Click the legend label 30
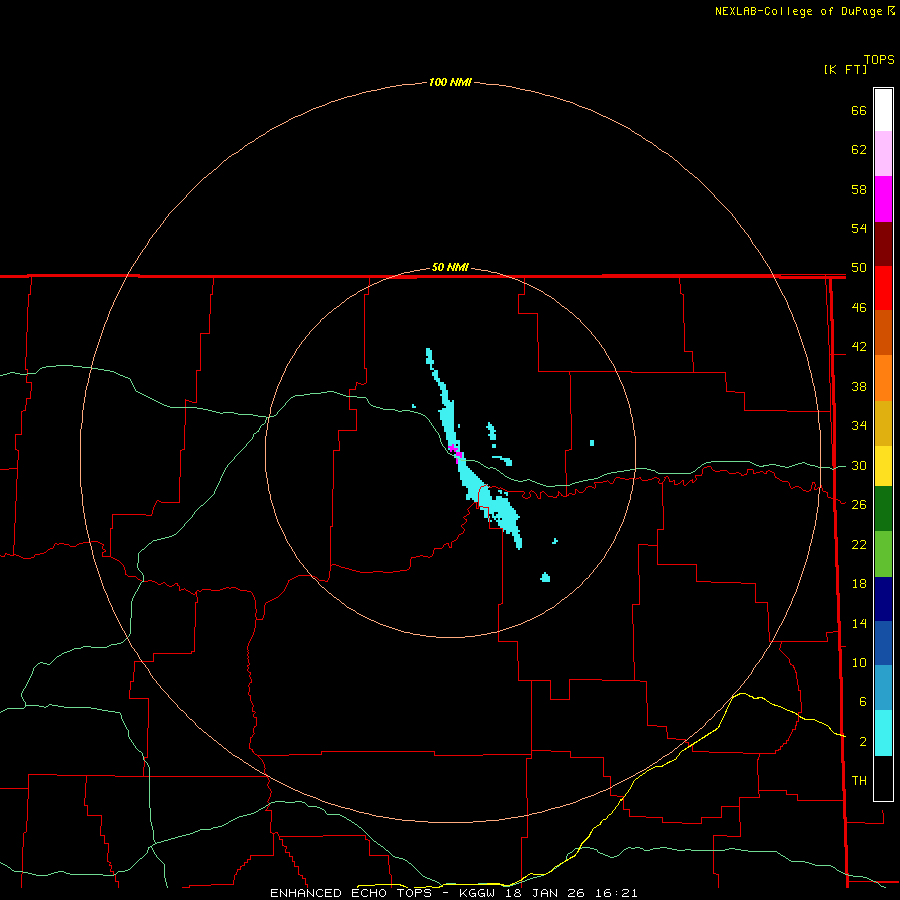The image size is (900, 900). 859,465
